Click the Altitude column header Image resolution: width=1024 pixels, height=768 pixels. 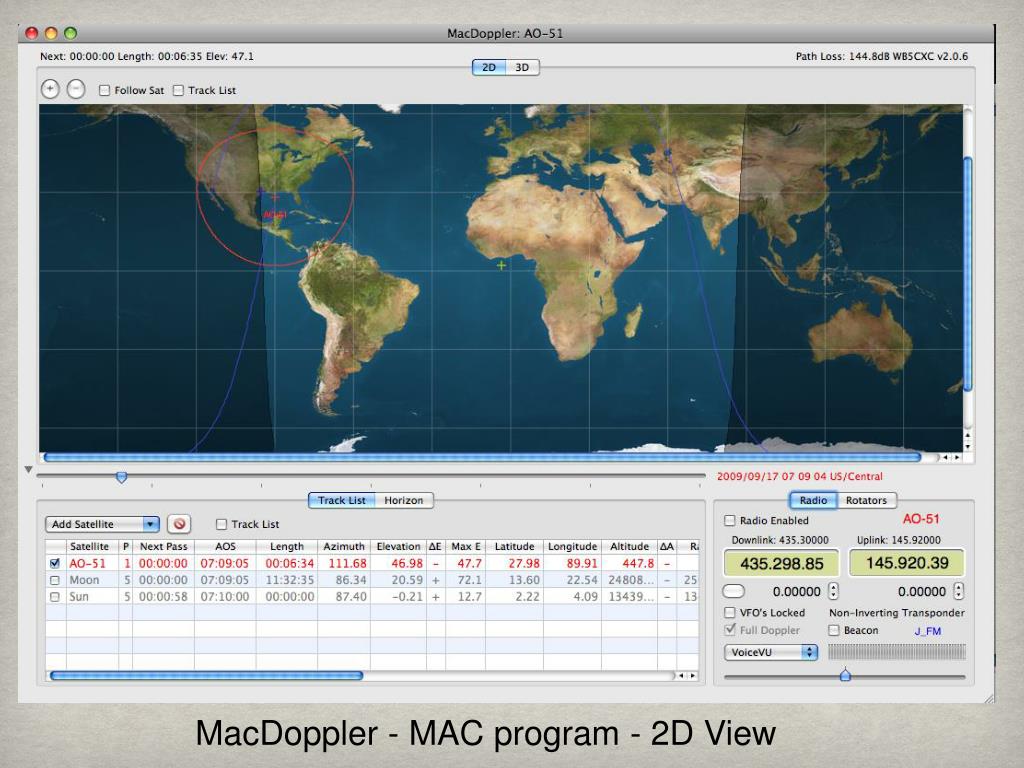(x=630, y=546)
